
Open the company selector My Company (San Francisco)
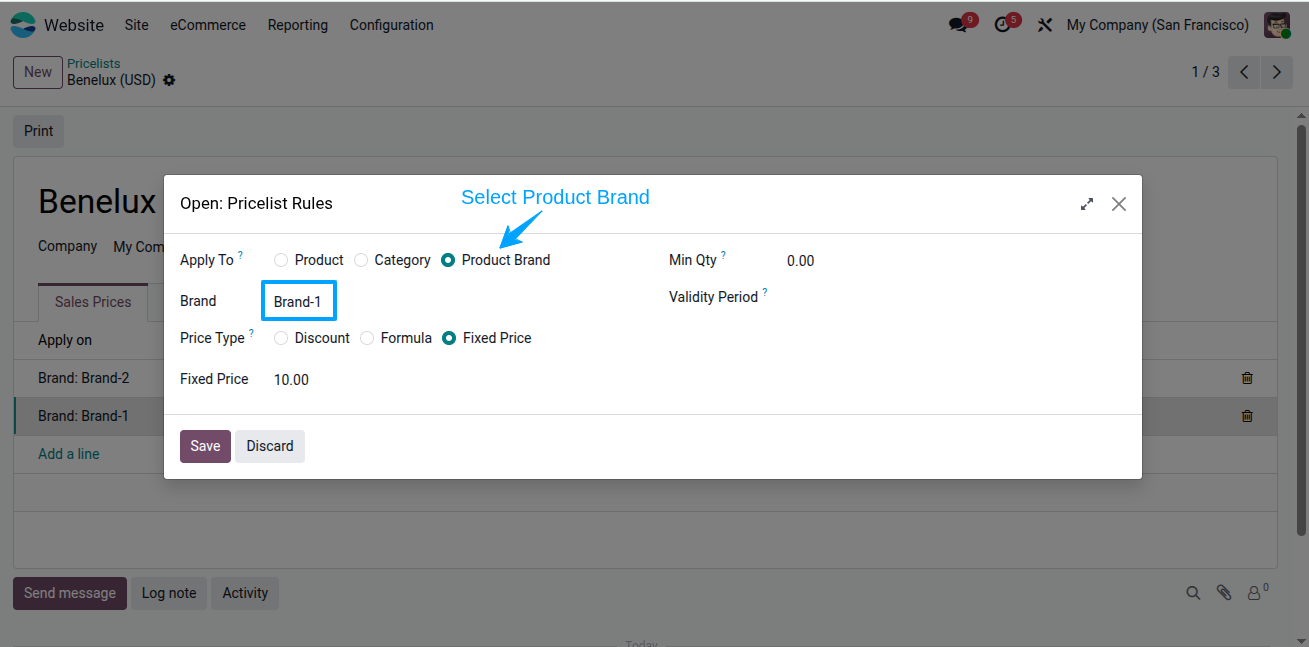[1157, 25]
